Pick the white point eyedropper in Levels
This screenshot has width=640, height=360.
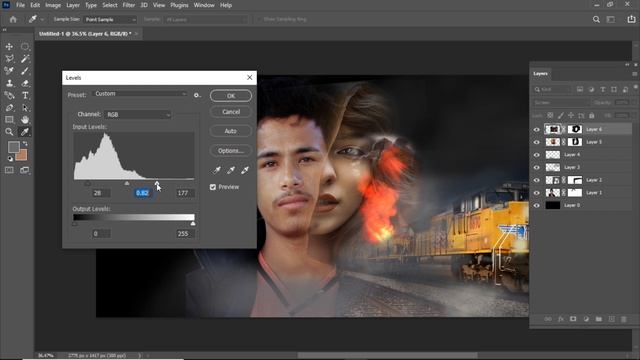click(244, 170)
